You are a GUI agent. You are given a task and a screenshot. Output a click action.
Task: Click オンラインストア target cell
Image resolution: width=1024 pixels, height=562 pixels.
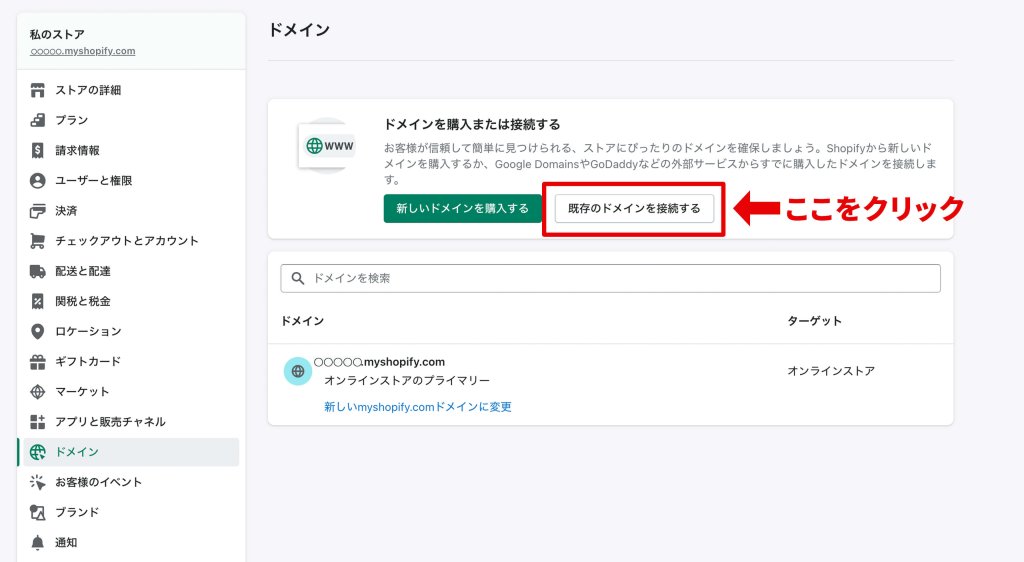click(x=831, y=371)
